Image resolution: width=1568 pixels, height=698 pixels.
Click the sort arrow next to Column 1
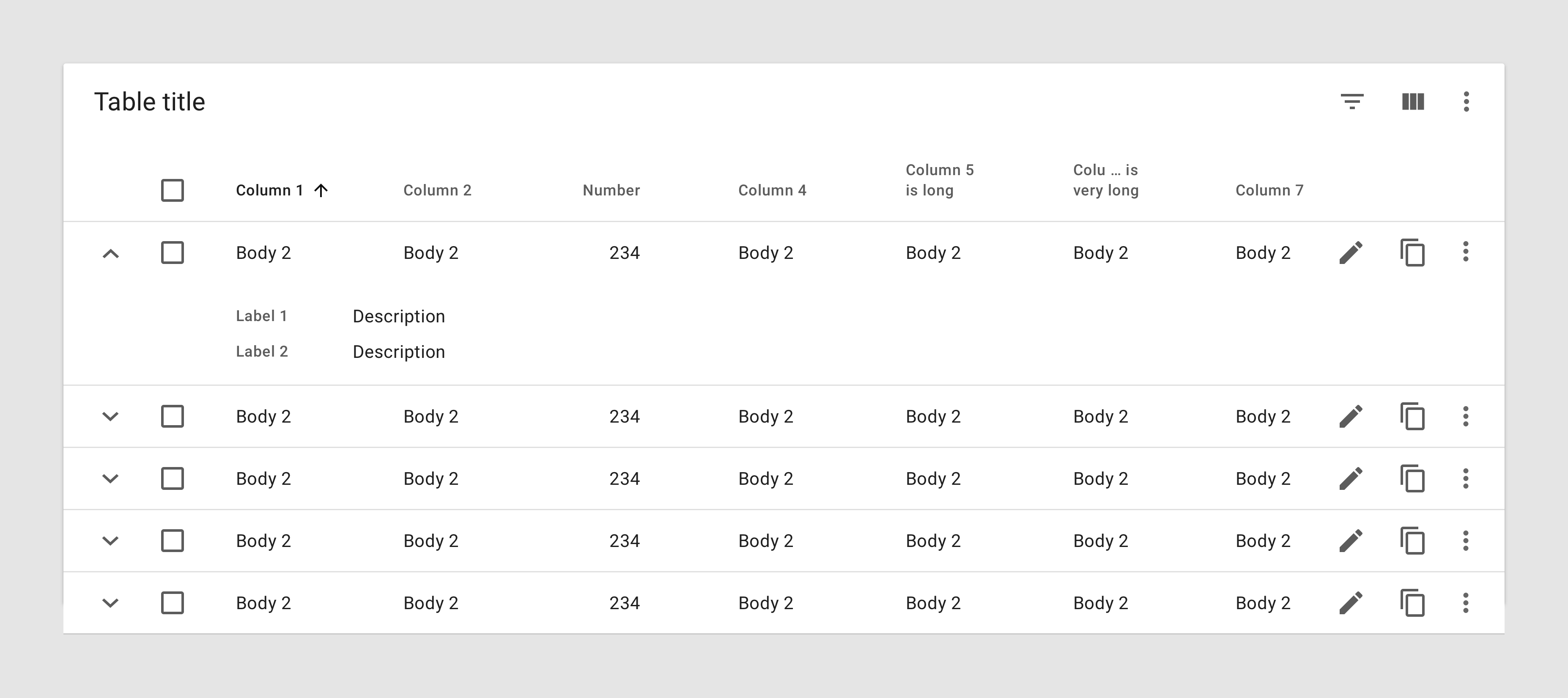coord(321,191)
